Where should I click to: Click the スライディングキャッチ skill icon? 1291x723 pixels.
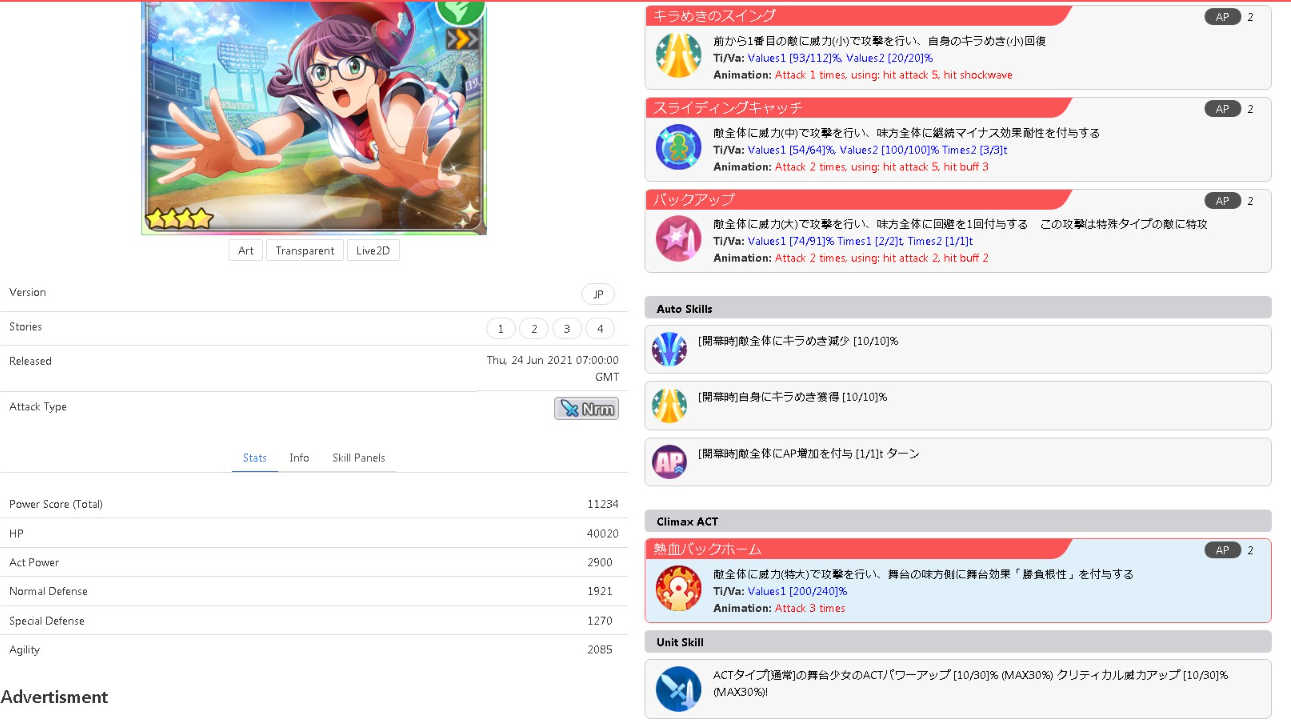click(x=678, y=148)
